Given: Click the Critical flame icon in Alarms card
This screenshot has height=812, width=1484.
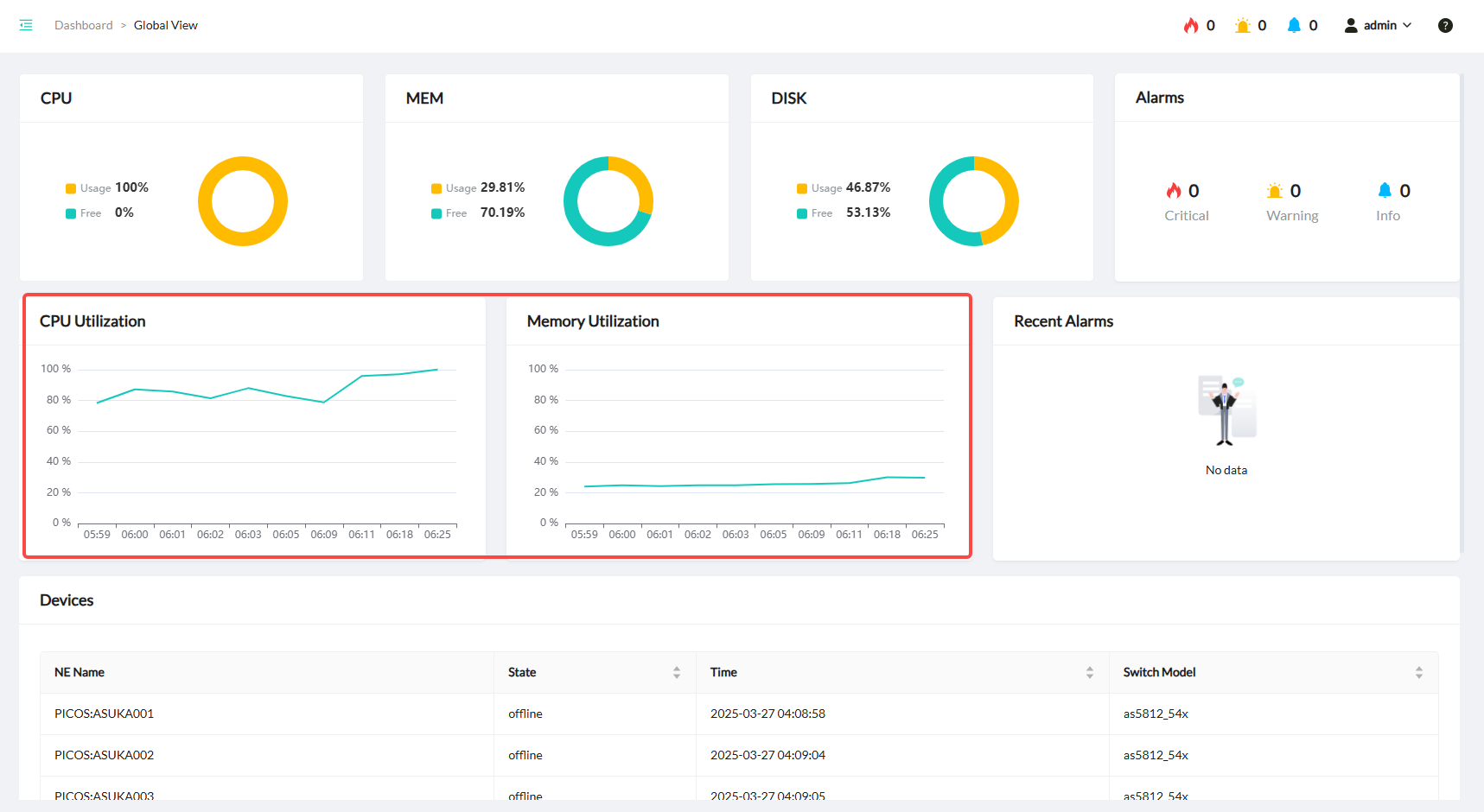Looking at the screenshot, I should click(x=1174, y=191).
